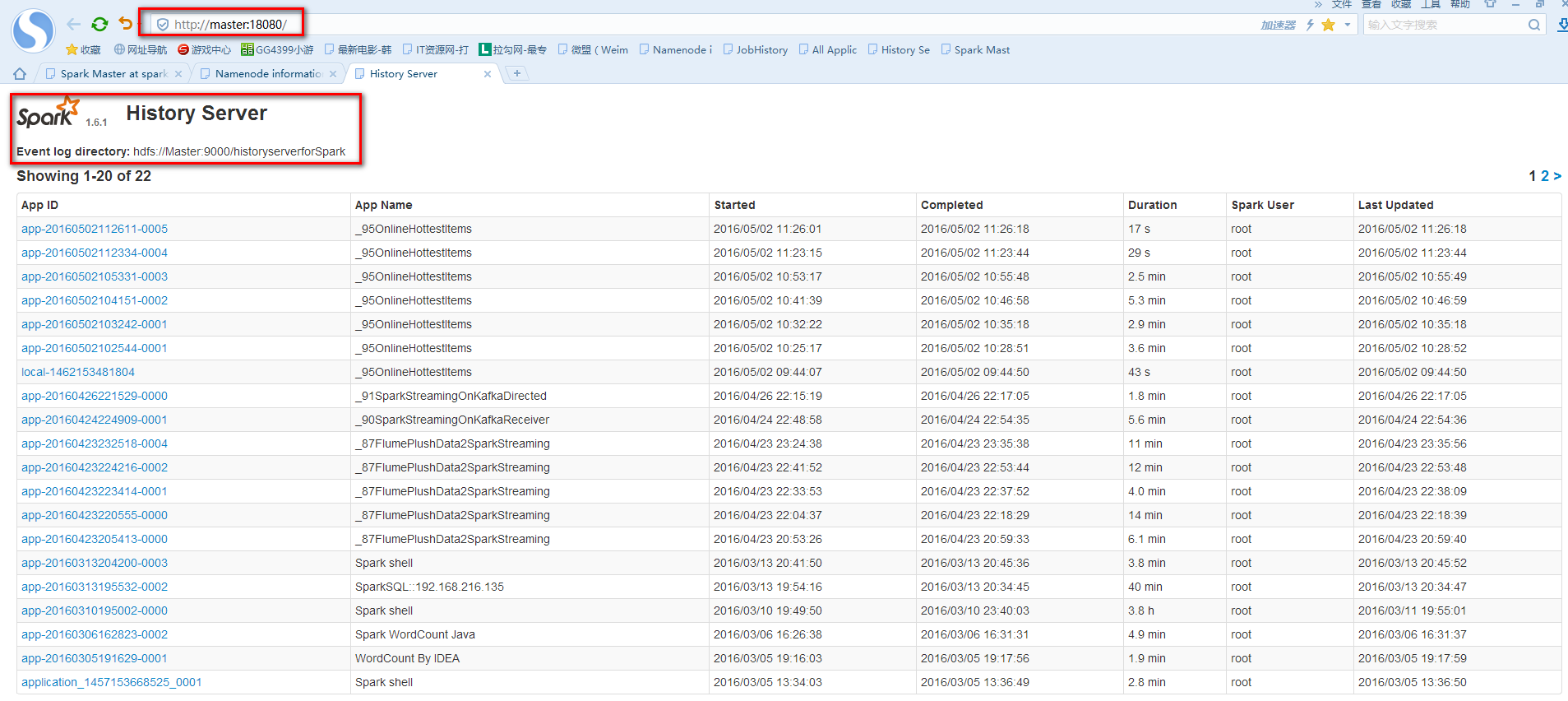Open the 文件 menu
This screenshot has width=1568, height=701.
click(1342, 4)
